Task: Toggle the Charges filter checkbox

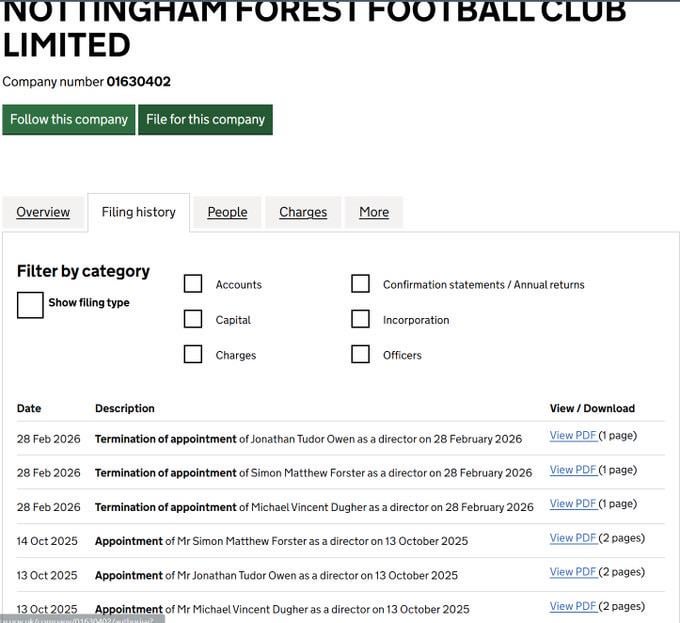Action: tap(193, 354)
